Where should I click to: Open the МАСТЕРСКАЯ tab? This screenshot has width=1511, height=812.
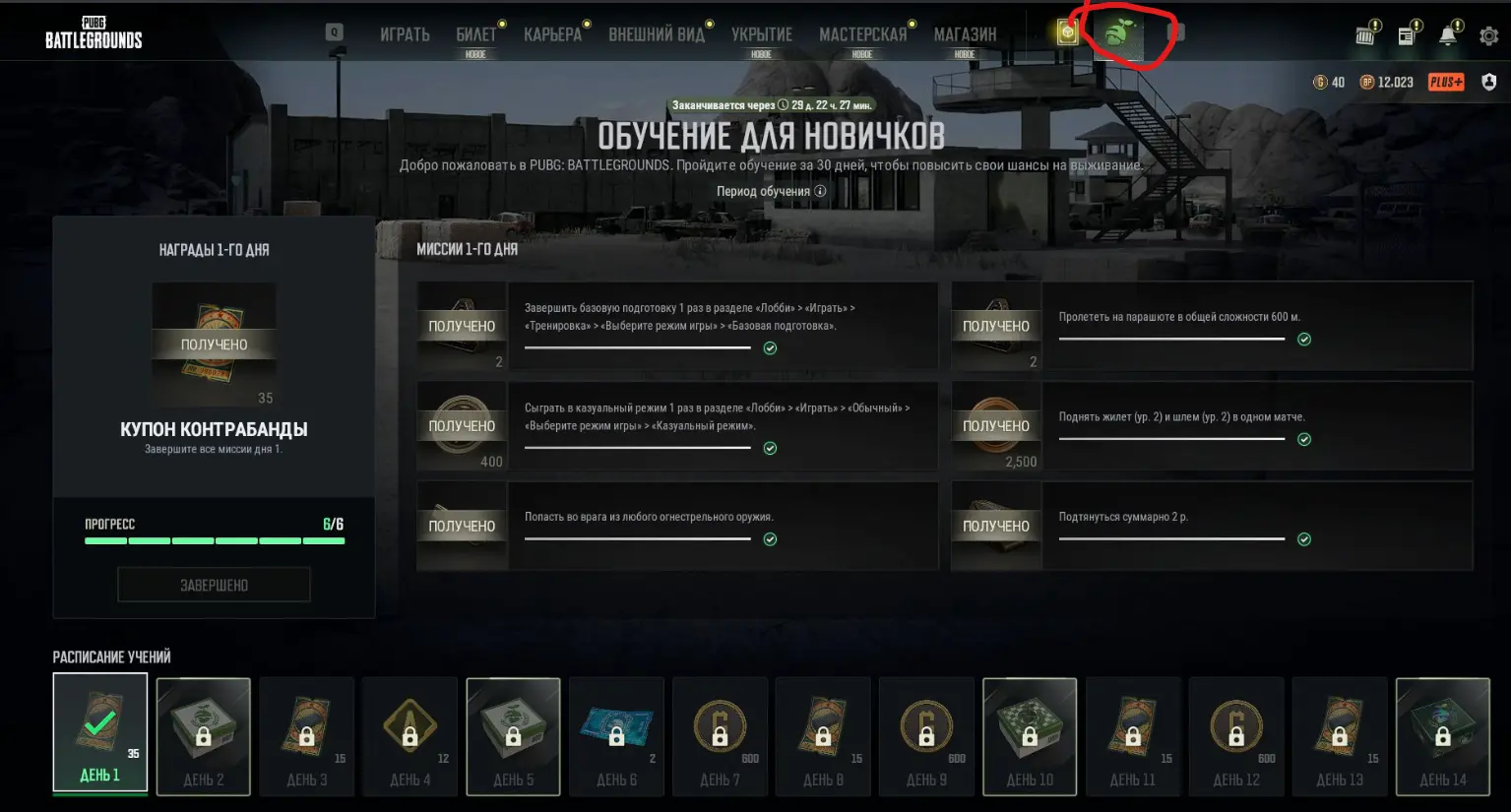click(862, 34)
